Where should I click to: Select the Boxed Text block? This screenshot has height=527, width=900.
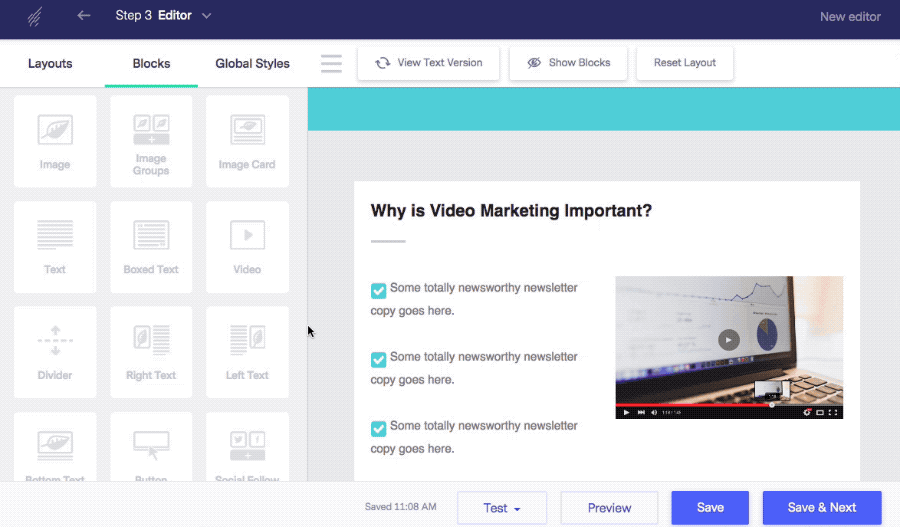coord(151,247)
